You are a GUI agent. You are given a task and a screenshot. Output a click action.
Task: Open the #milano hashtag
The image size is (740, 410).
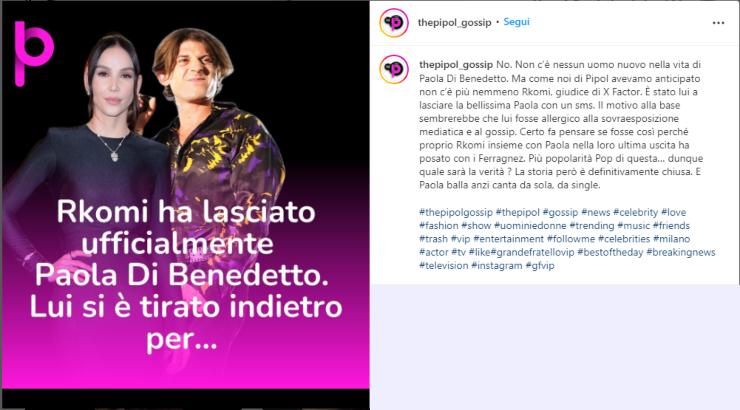click(672, 239)
